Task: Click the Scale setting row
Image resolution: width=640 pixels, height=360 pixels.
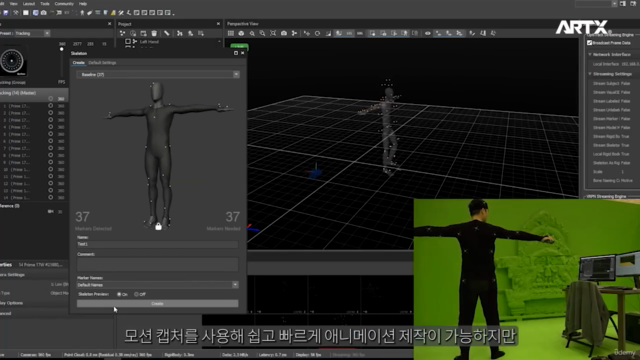Action: (x=614, y=172)
